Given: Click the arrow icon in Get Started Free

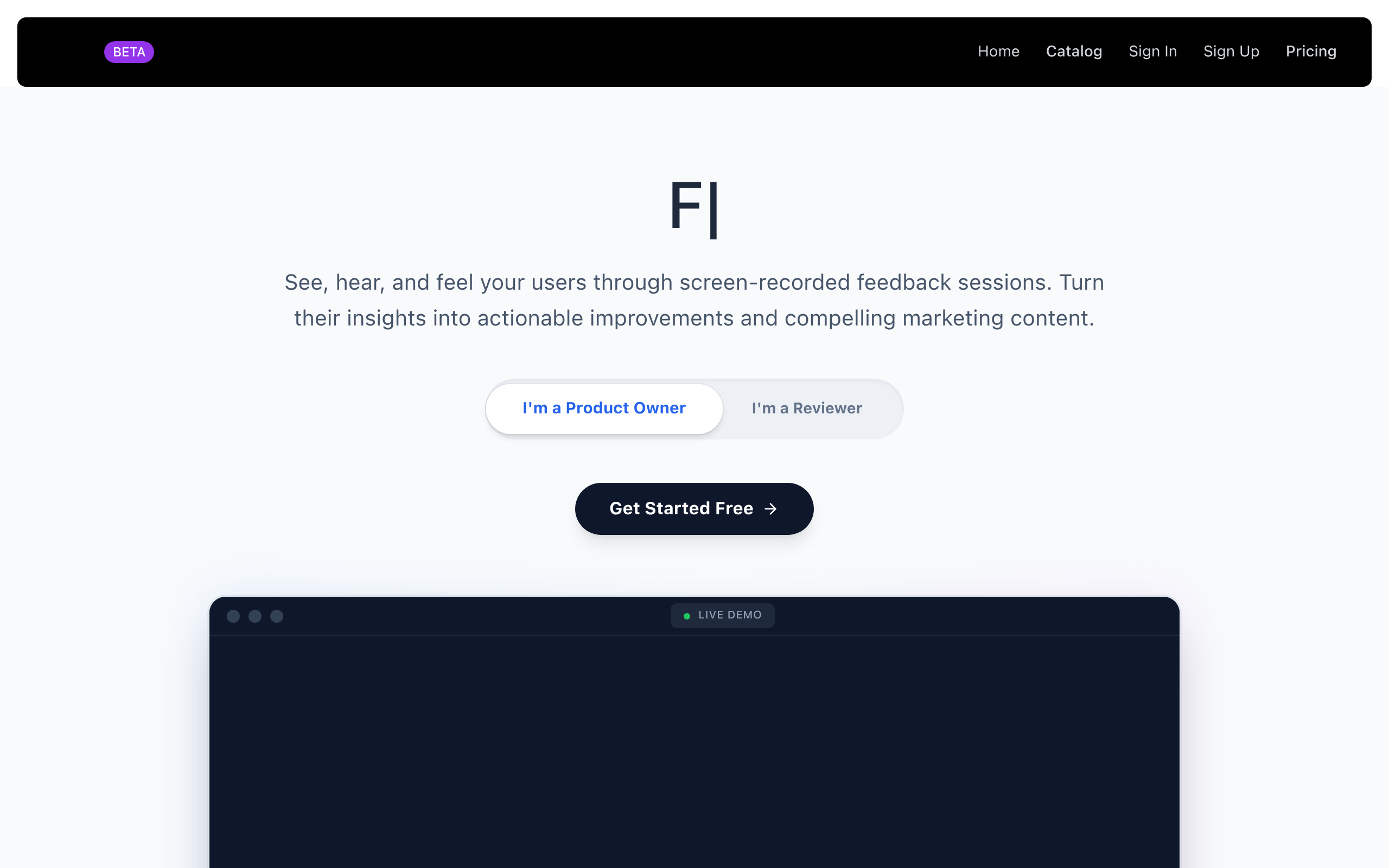Looking at the screenshot, I should click(770, 509).
